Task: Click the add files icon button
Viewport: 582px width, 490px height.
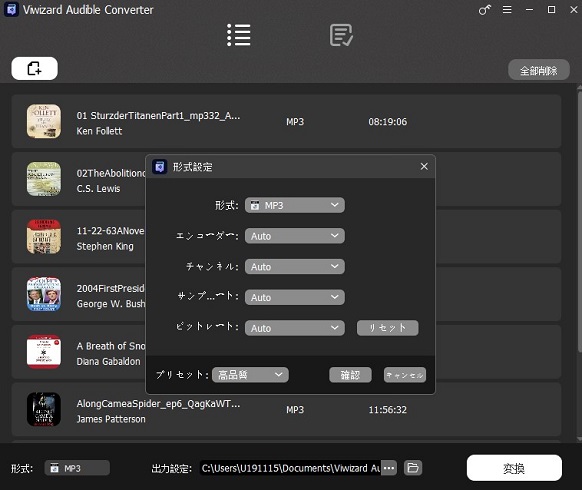Action: click(35, 68)
